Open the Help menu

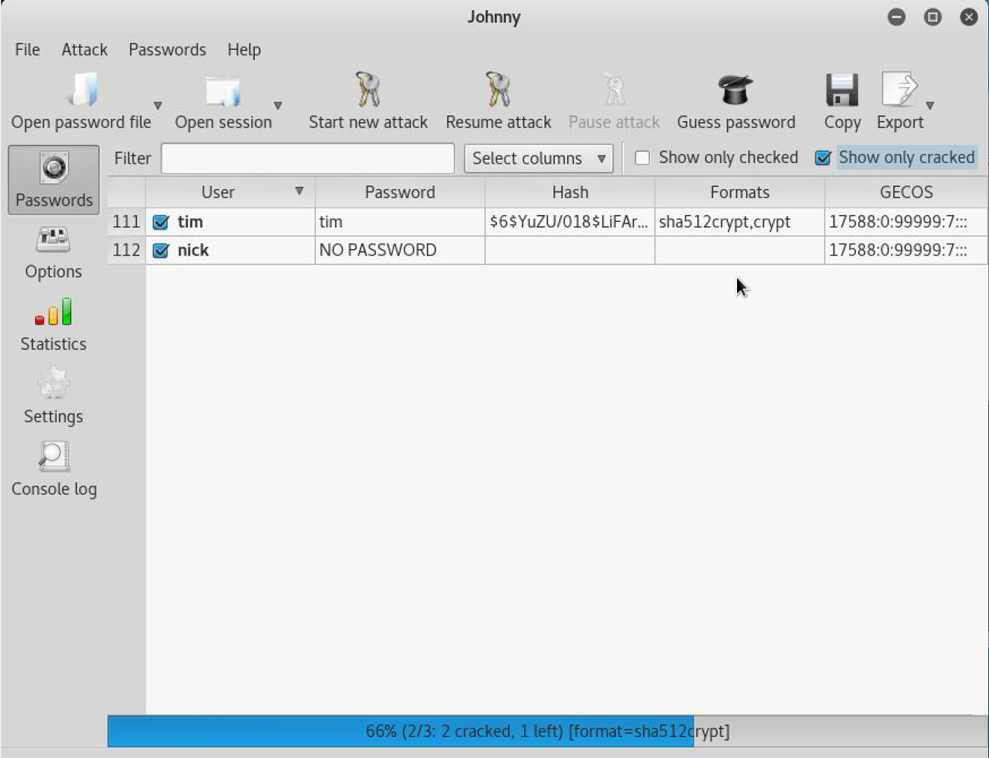pos(244,50)
